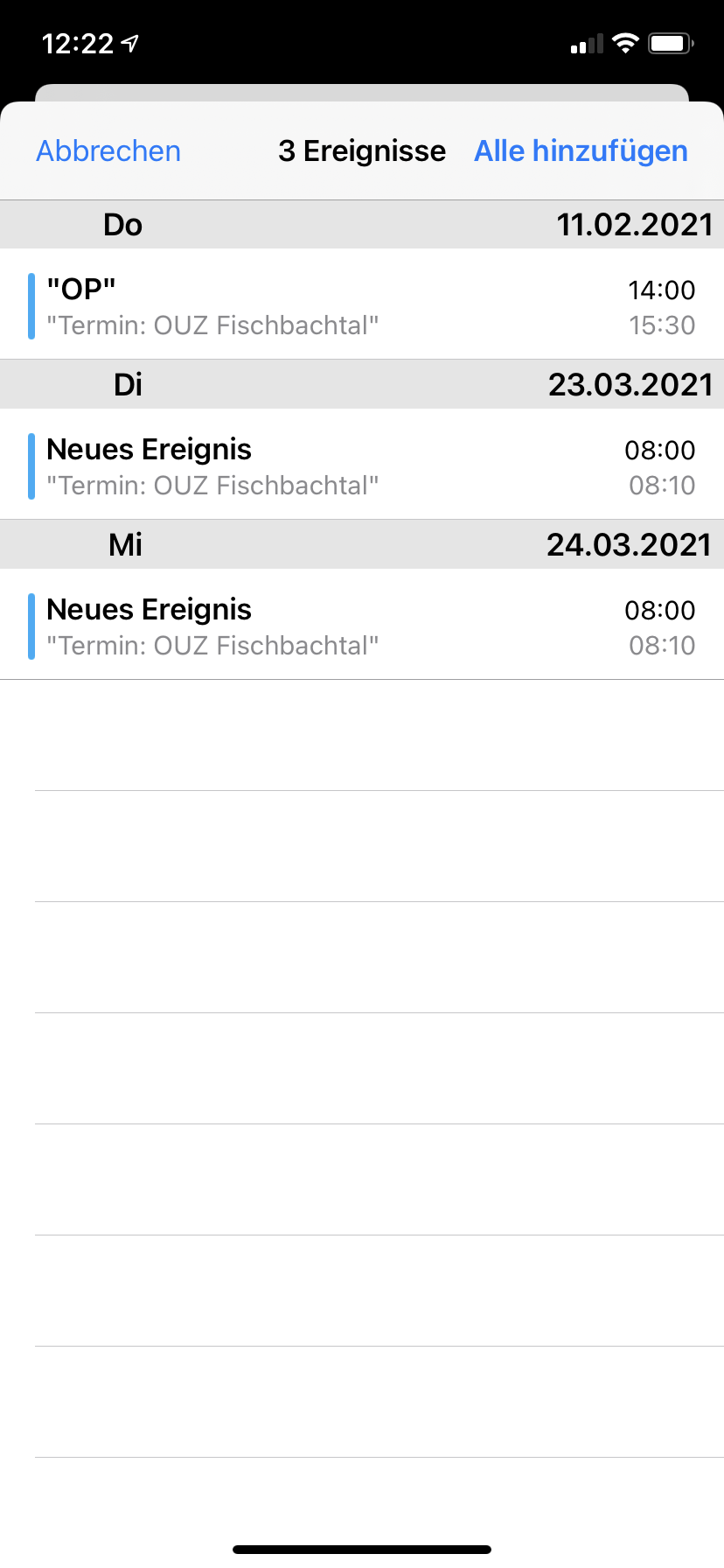Tap the blue color bar of the Wednesday event
The width and height of the screenshot is (724, 1568).
31,626
